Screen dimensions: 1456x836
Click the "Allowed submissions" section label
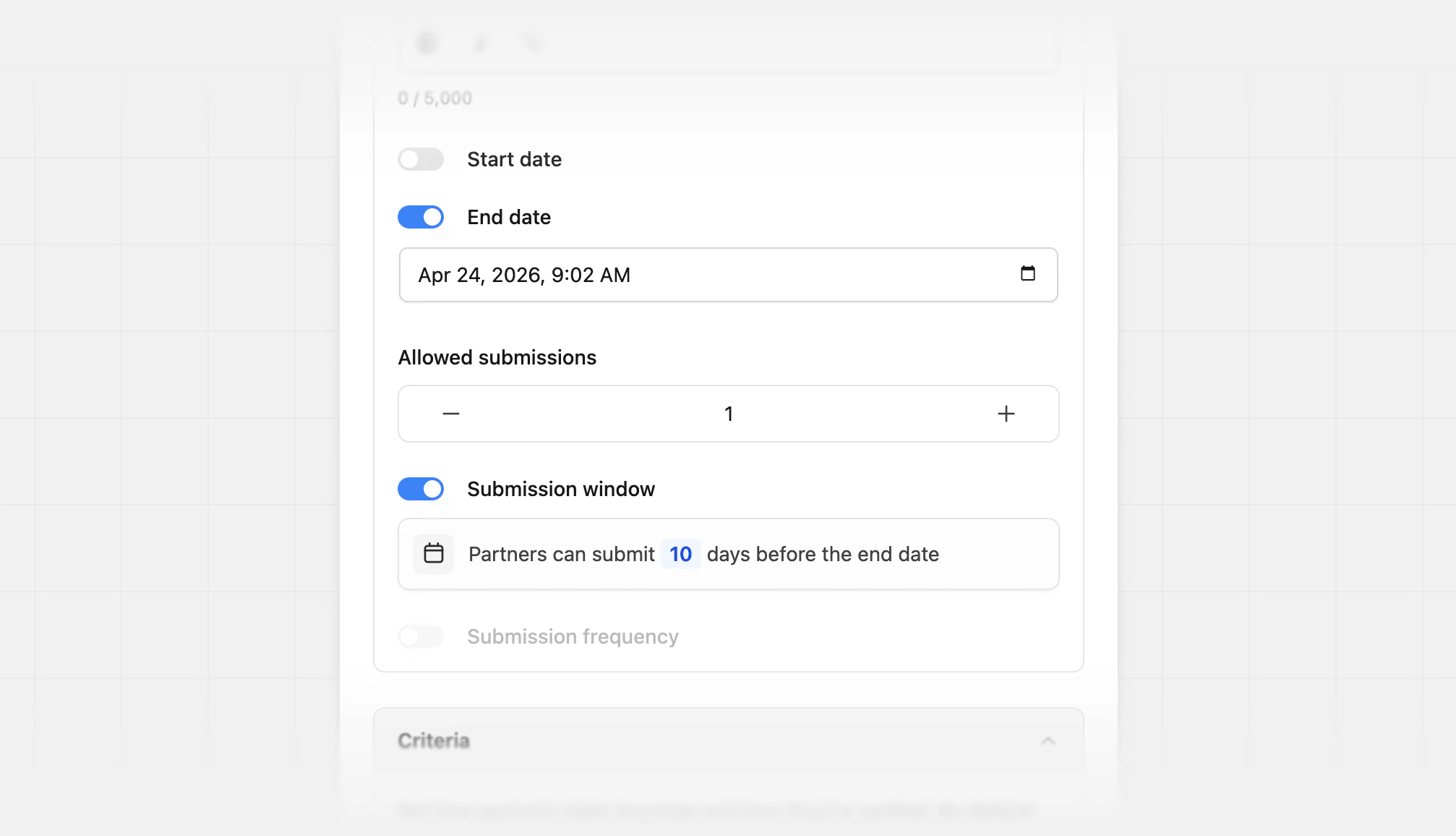point(497,357)
